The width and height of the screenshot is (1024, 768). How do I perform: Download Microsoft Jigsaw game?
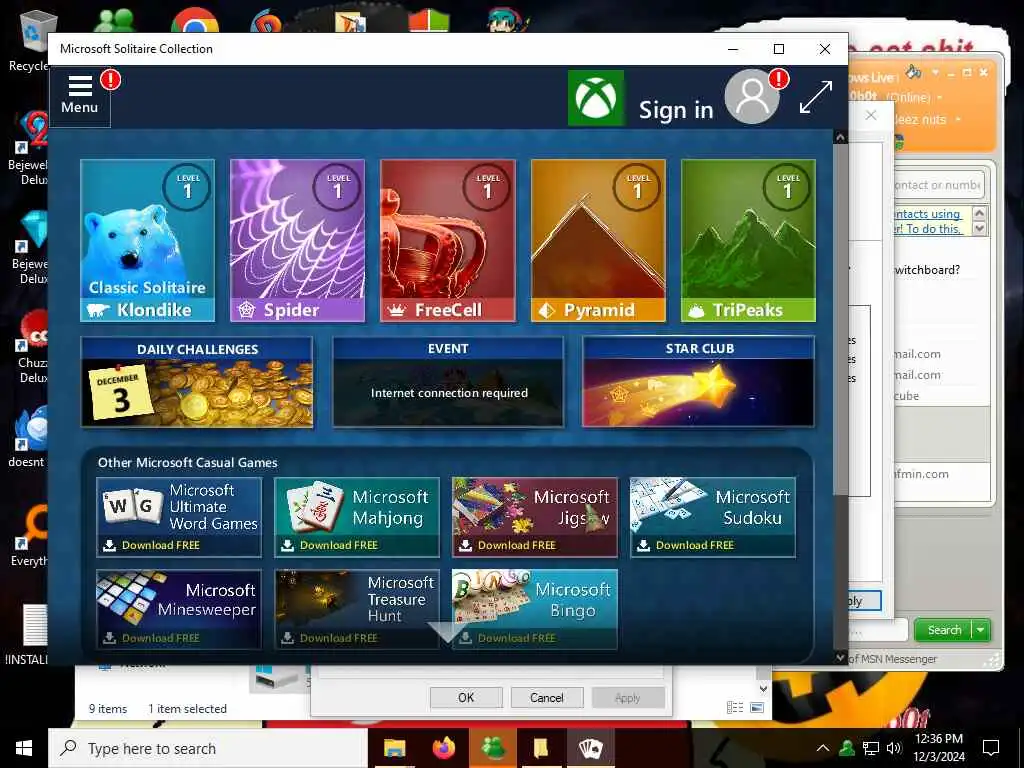534,517
